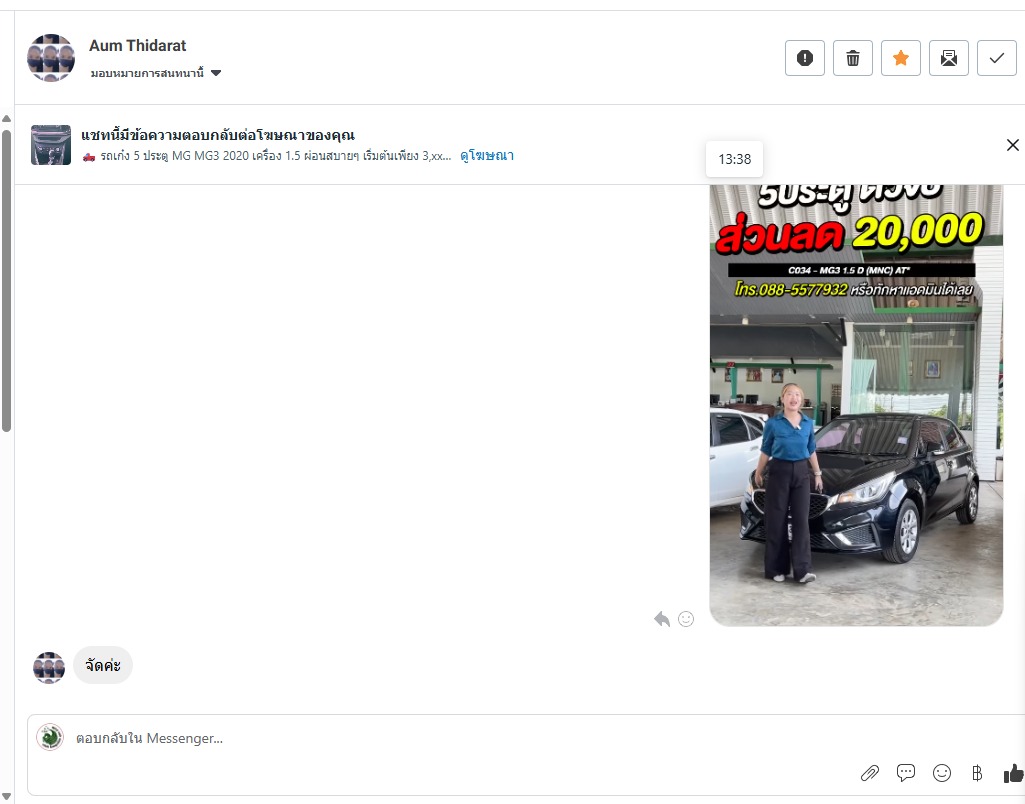Image resolution: width=1025 pixels, height=804 pixels.
Task: Mark conversation as spam with exclamation icon
Action: point(805,58)
